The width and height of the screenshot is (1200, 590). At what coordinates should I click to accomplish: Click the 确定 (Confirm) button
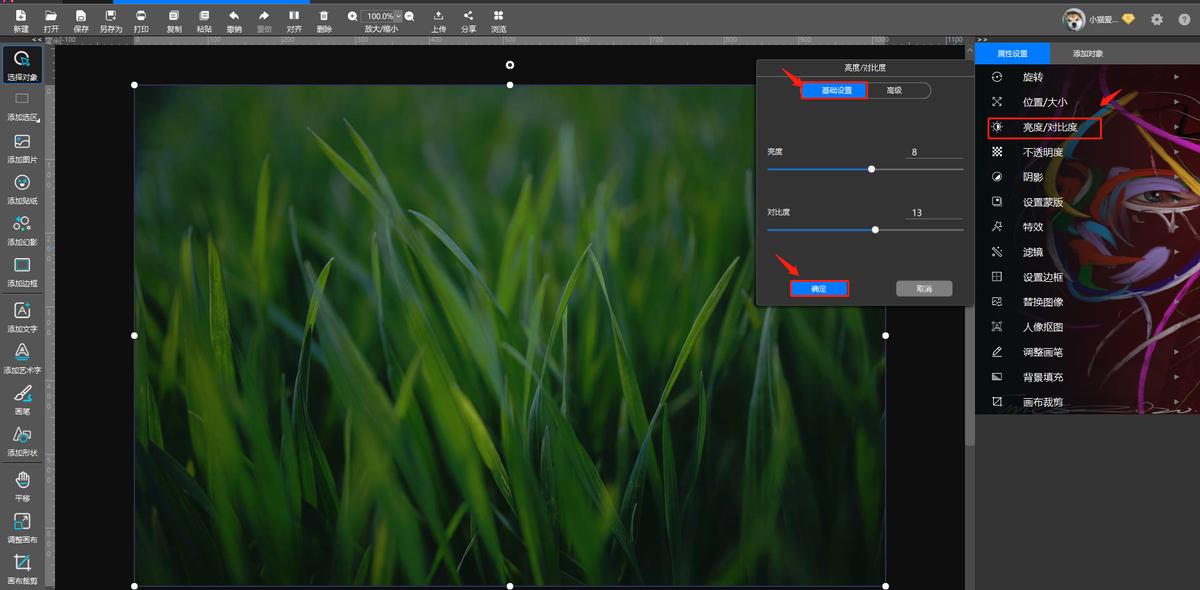(819, 289)
